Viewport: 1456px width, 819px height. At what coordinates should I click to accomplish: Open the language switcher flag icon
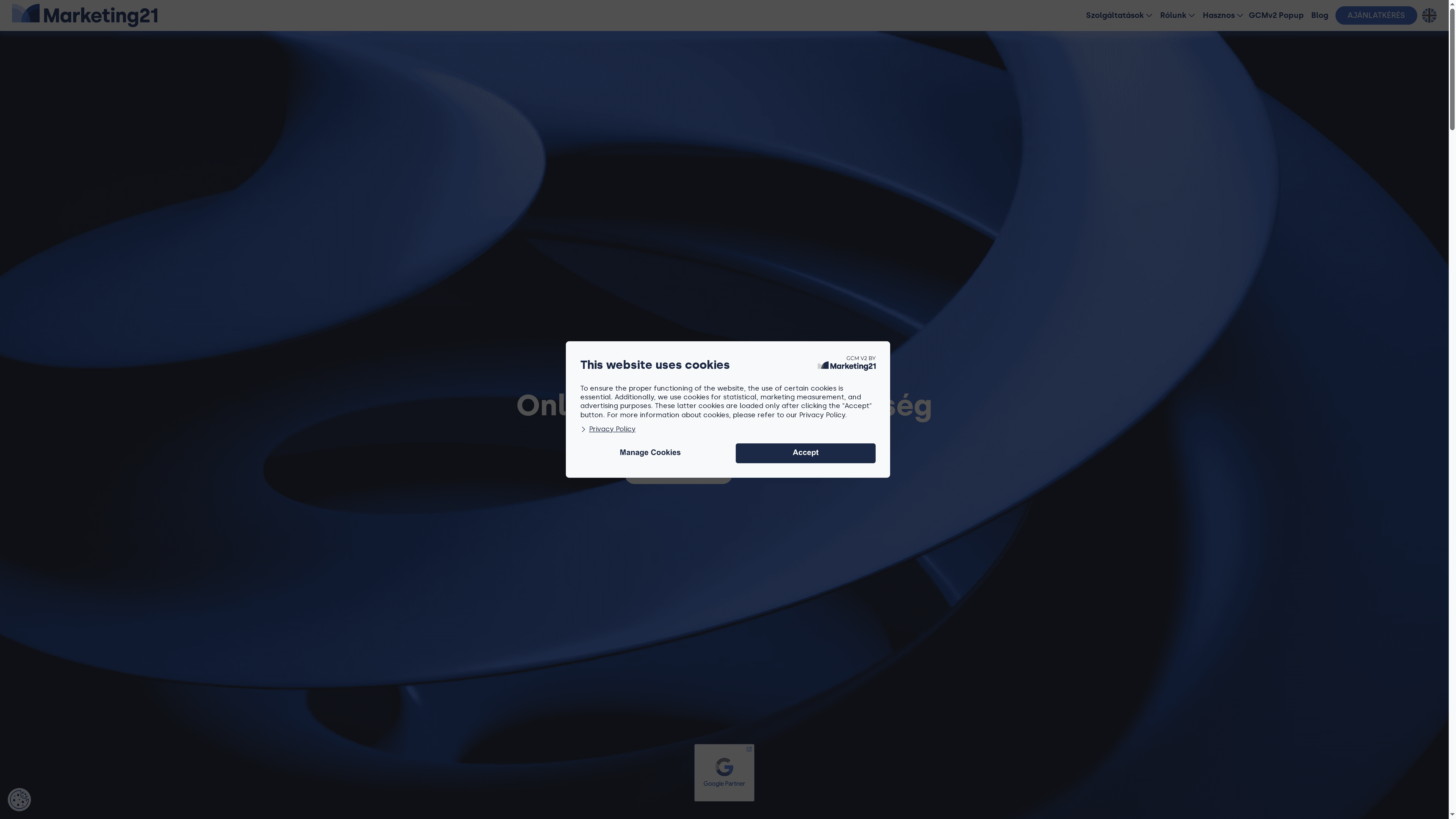tap(1429, 15)
